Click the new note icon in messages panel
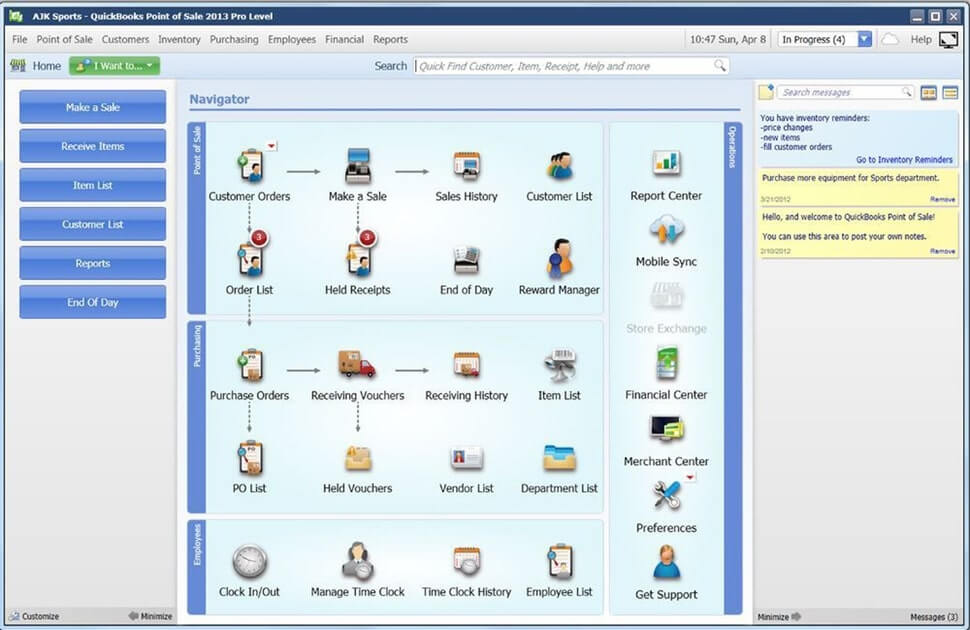The image size is (970, 630). coord(766,92)
